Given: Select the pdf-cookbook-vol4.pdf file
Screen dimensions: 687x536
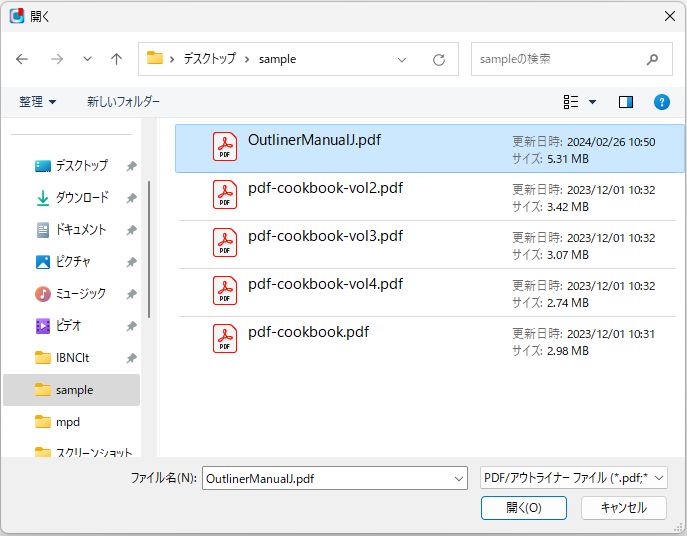Looking at the screenshot, I should (x=325, y=284).
